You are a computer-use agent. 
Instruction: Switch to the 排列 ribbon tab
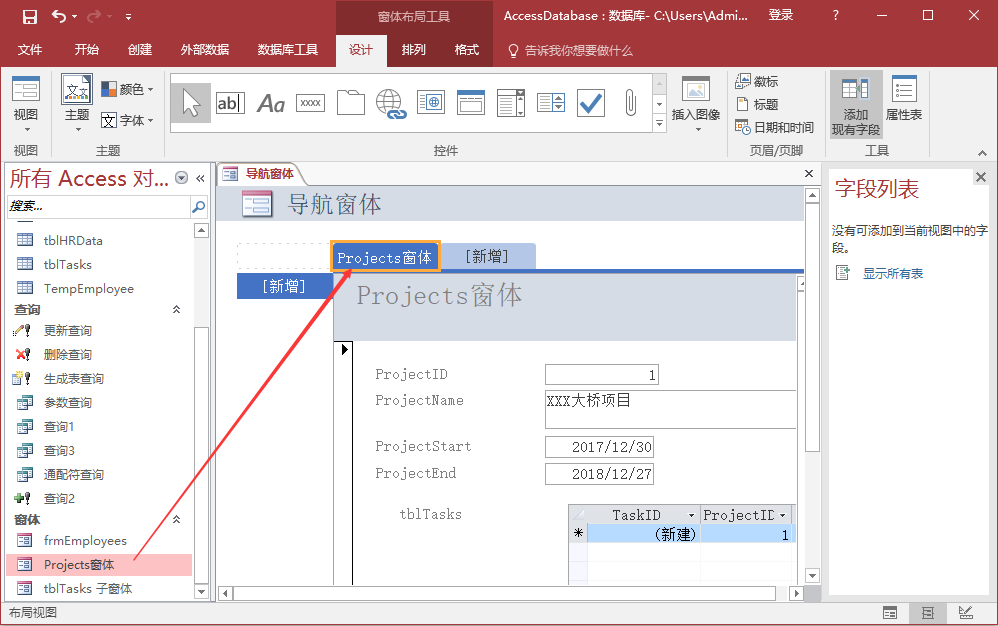(x=414, y=50)
